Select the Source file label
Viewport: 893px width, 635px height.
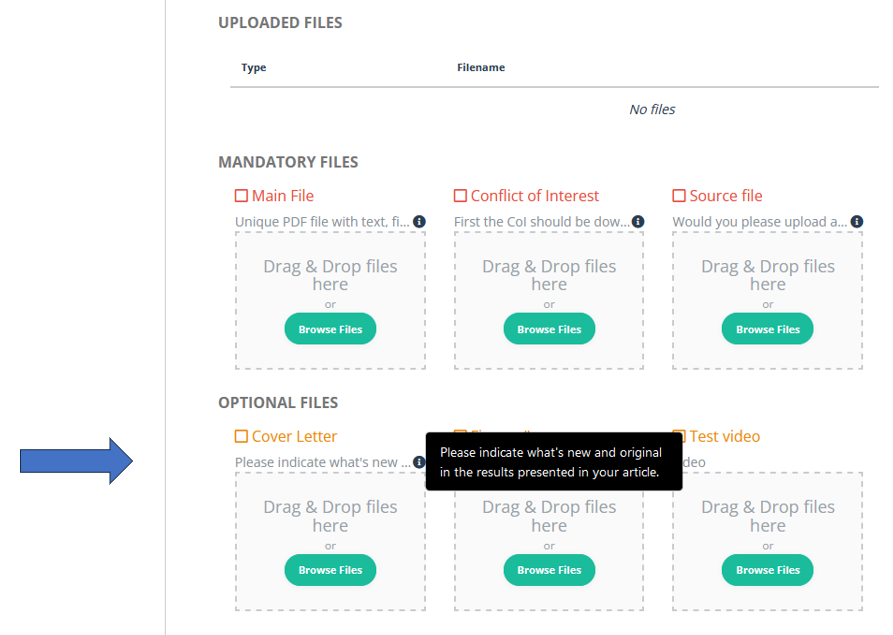(726, 196)
